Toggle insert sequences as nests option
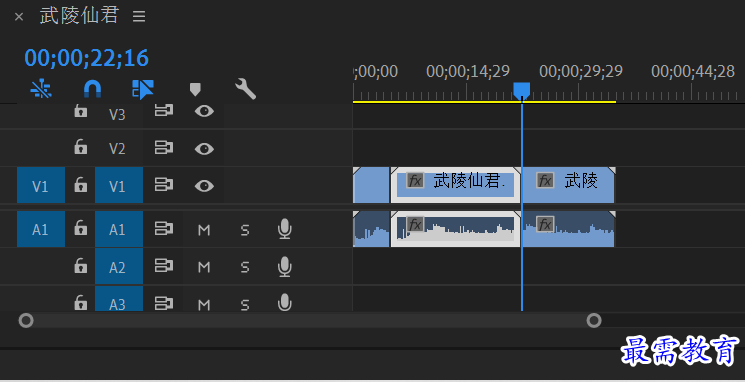 click(41, 89)
